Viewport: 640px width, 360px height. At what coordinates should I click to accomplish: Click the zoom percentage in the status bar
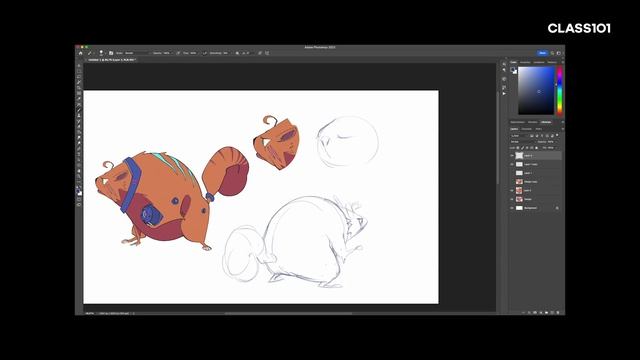(x=89, y=313)
